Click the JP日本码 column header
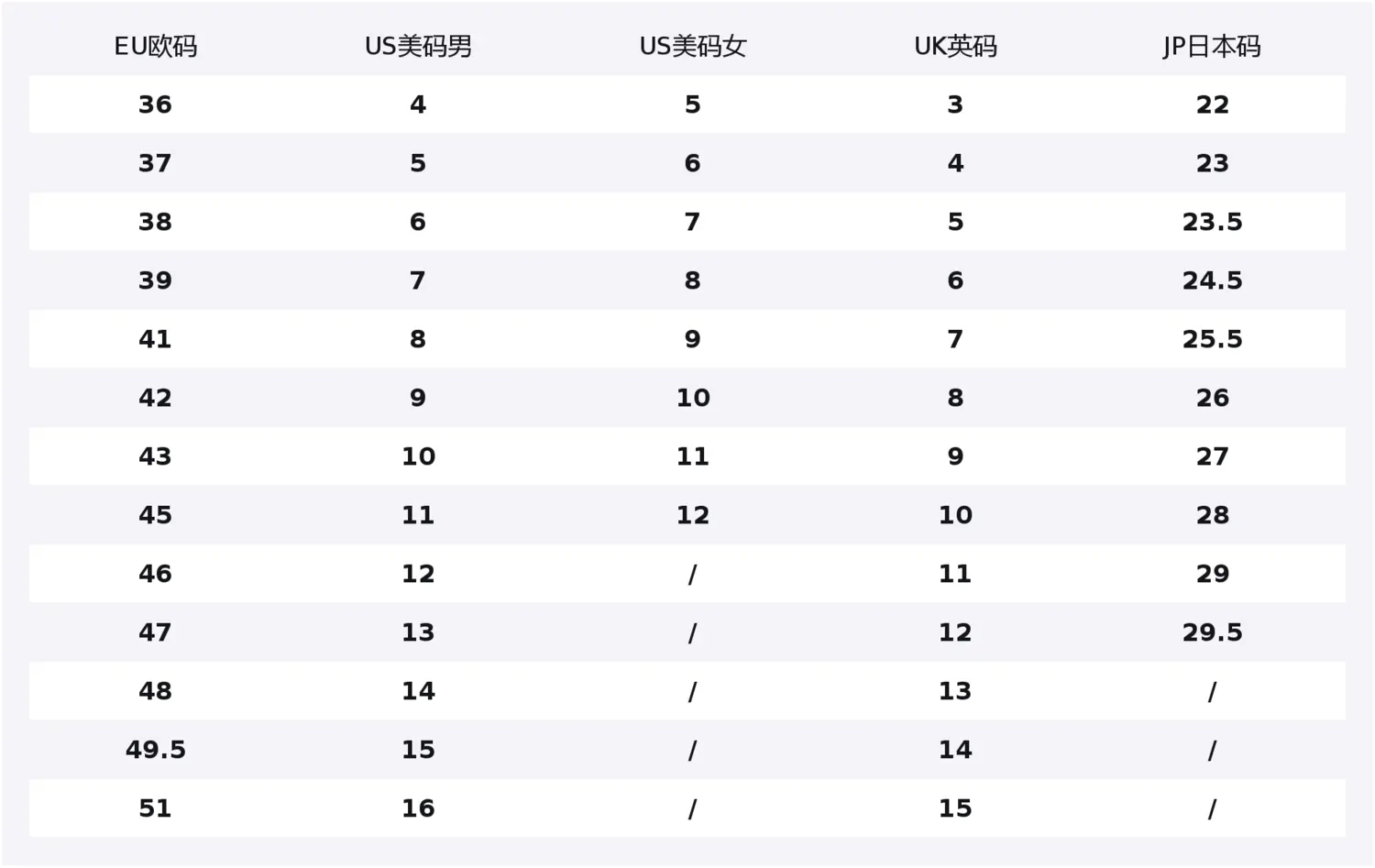Viewport: 1375px width, 868px height. 1212,46
